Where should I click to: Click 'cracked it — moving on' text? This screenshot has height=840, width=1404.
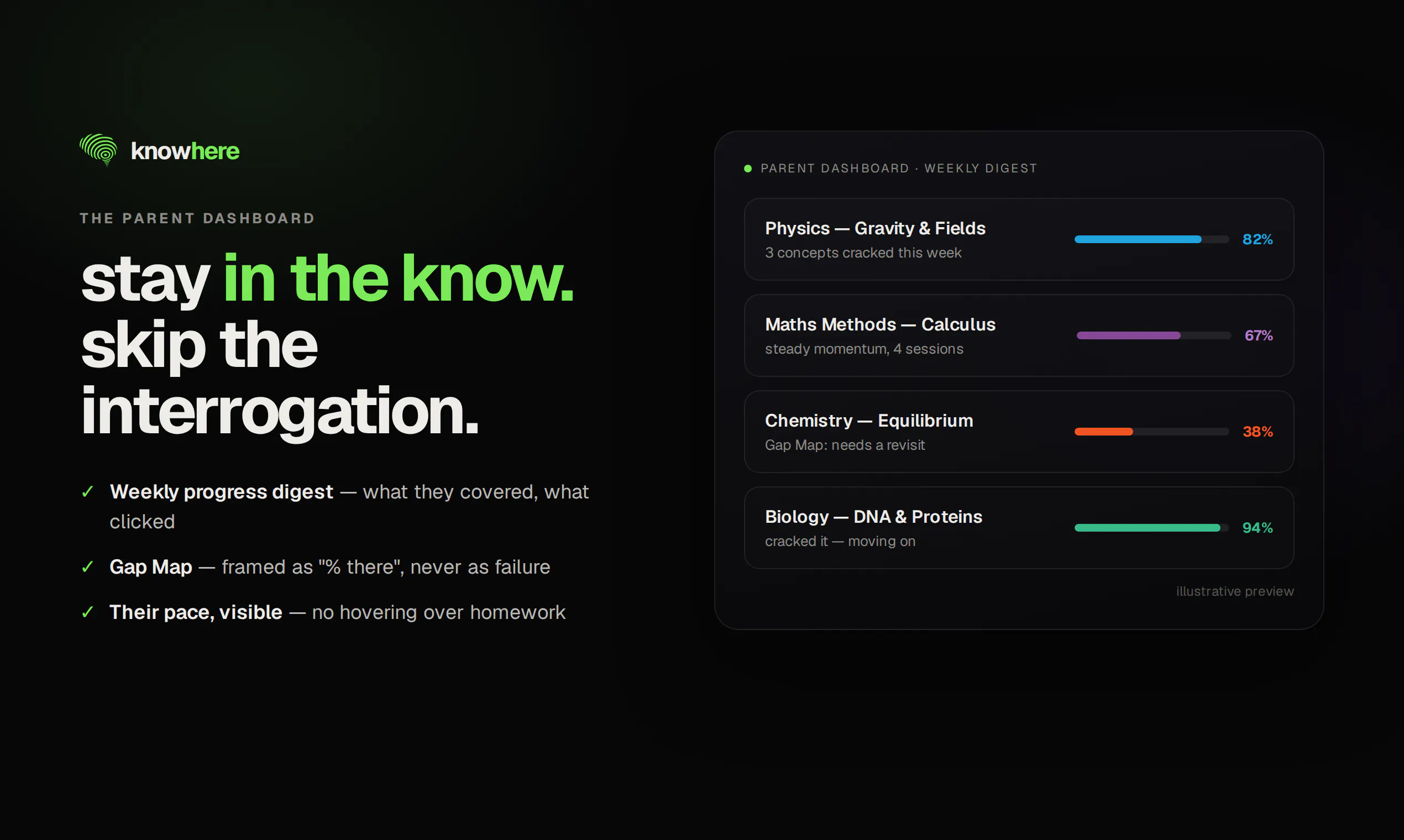pyautogui.click(x=840, y=541)
